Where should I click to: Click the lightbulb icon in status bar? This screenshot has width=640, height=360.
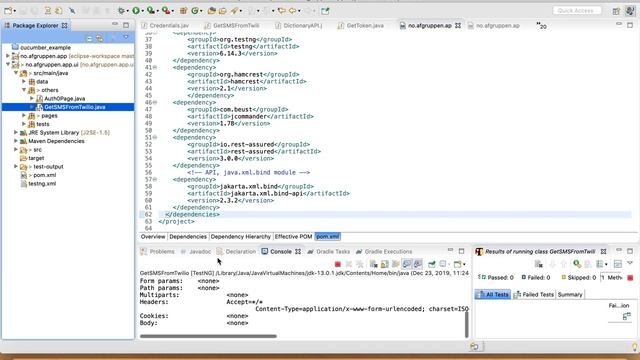634,347
